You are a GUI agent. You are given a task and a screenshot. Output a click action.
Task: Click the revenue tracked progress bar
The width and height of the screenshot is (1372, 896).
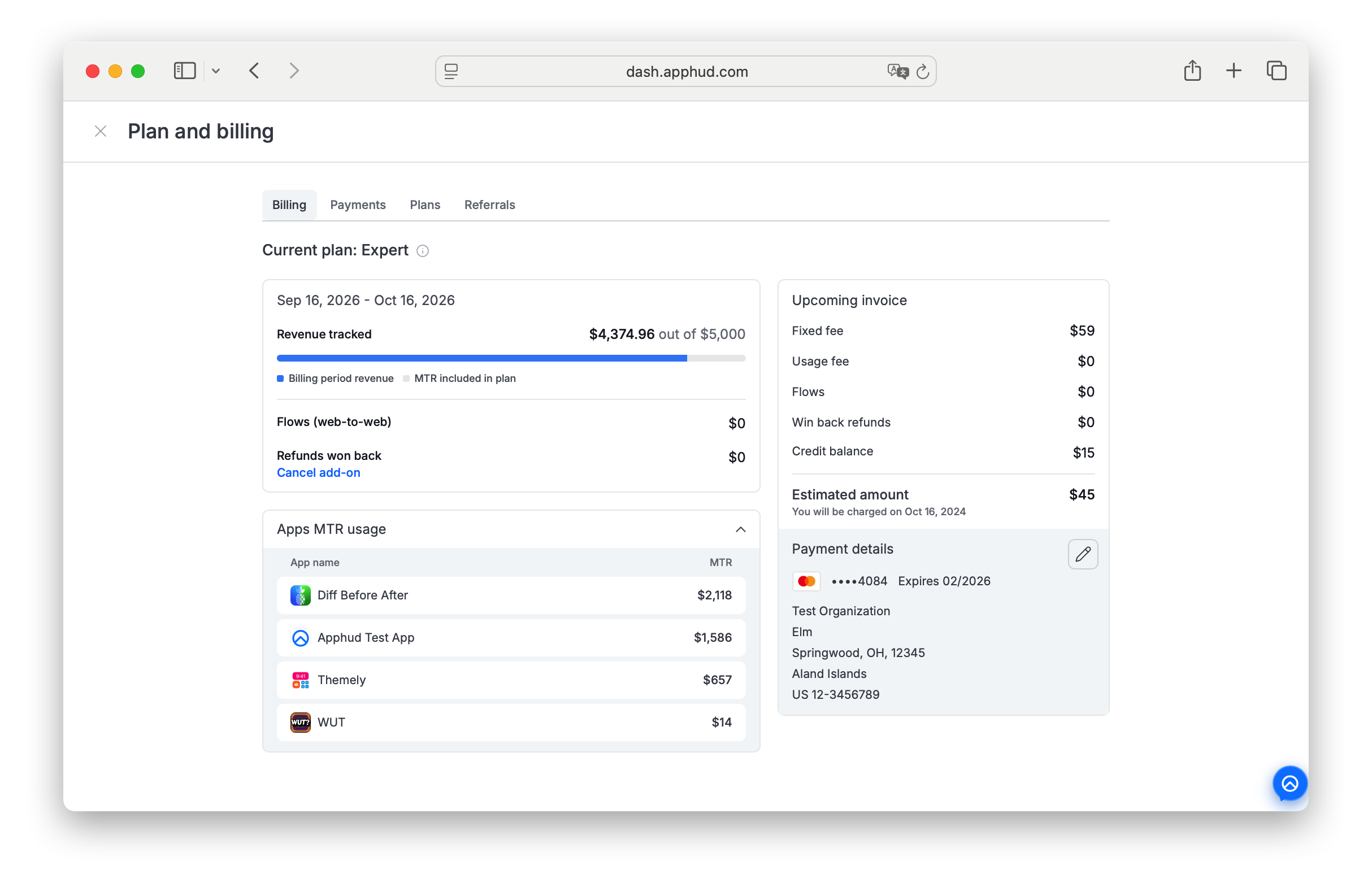511,358
